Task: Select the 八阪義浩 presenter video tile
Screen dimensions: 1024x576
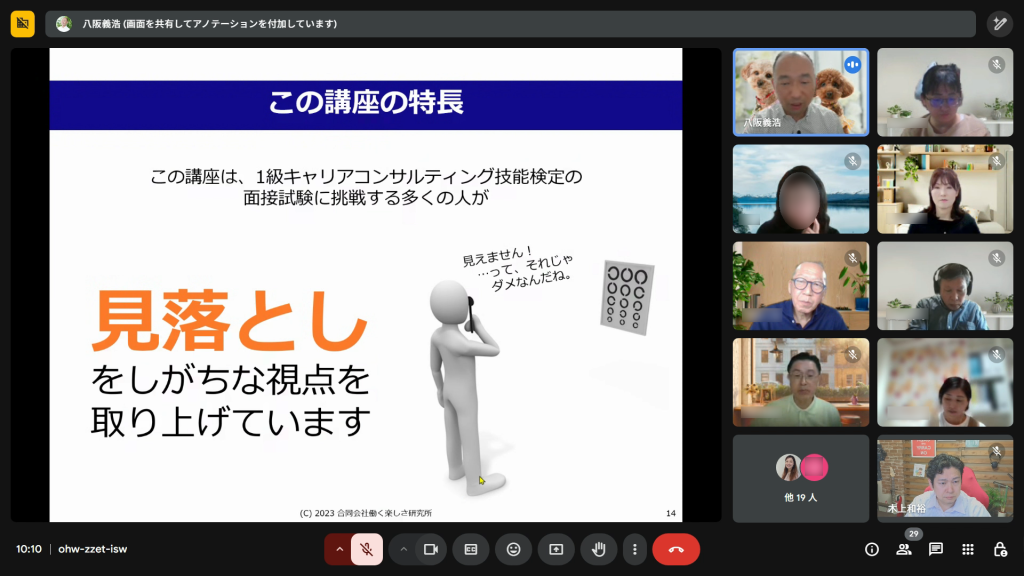Action: pos(800,92)
